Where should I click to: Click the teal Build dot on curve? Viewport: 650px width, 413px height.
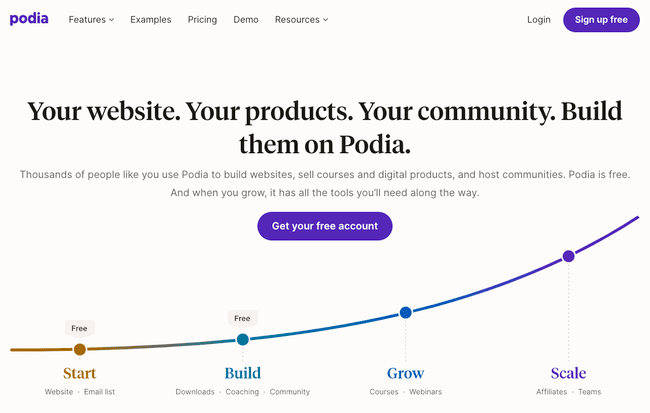(x=242, y=340)
